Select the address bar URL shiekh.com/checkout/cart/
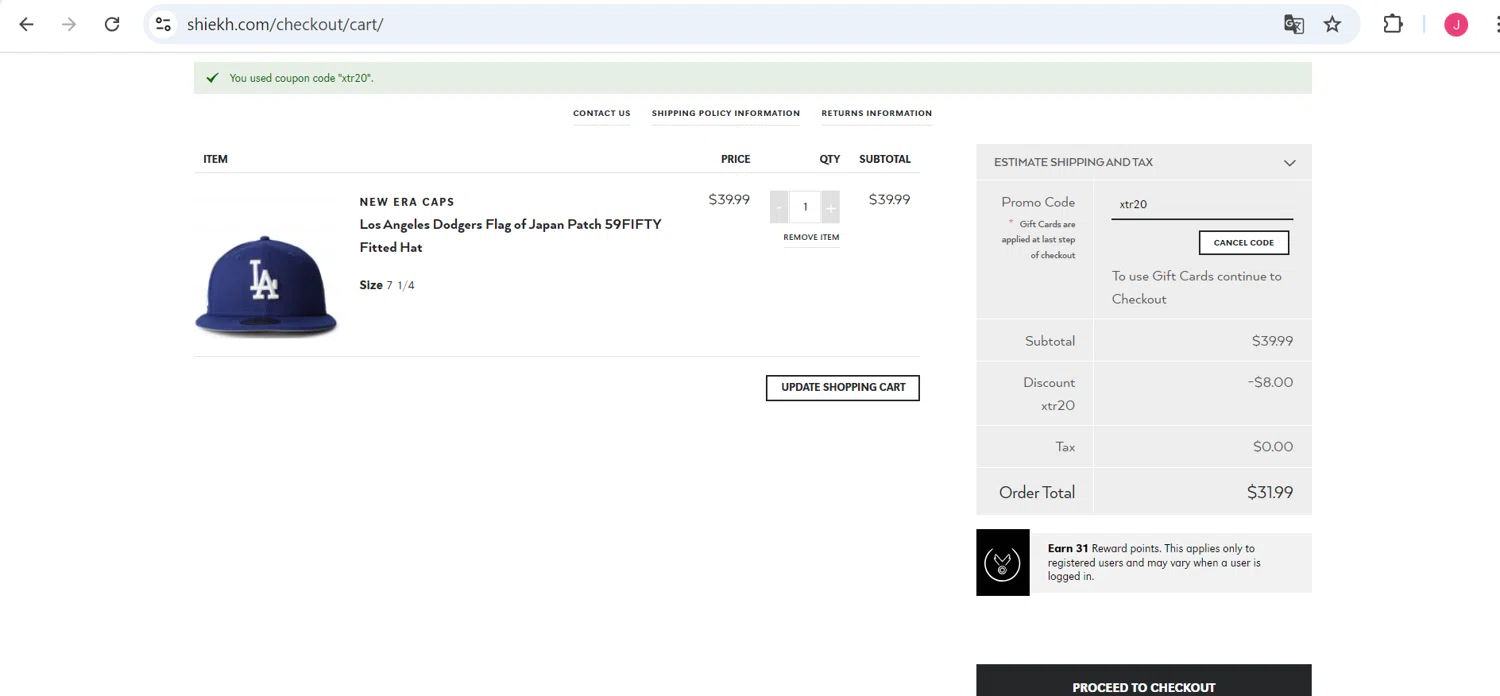 tap(285, 24)
